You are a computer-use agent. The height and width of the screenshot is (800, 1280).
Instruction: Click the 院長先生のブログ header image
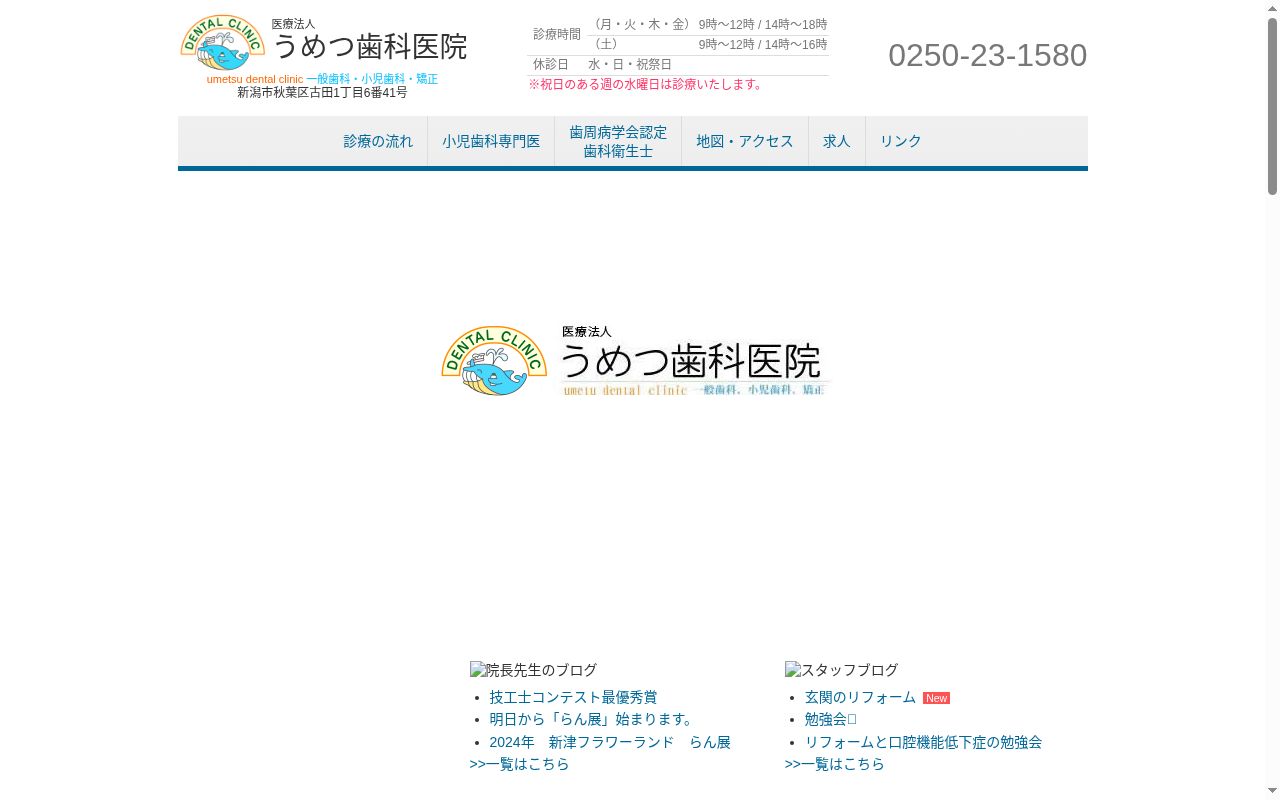point(533,670)
